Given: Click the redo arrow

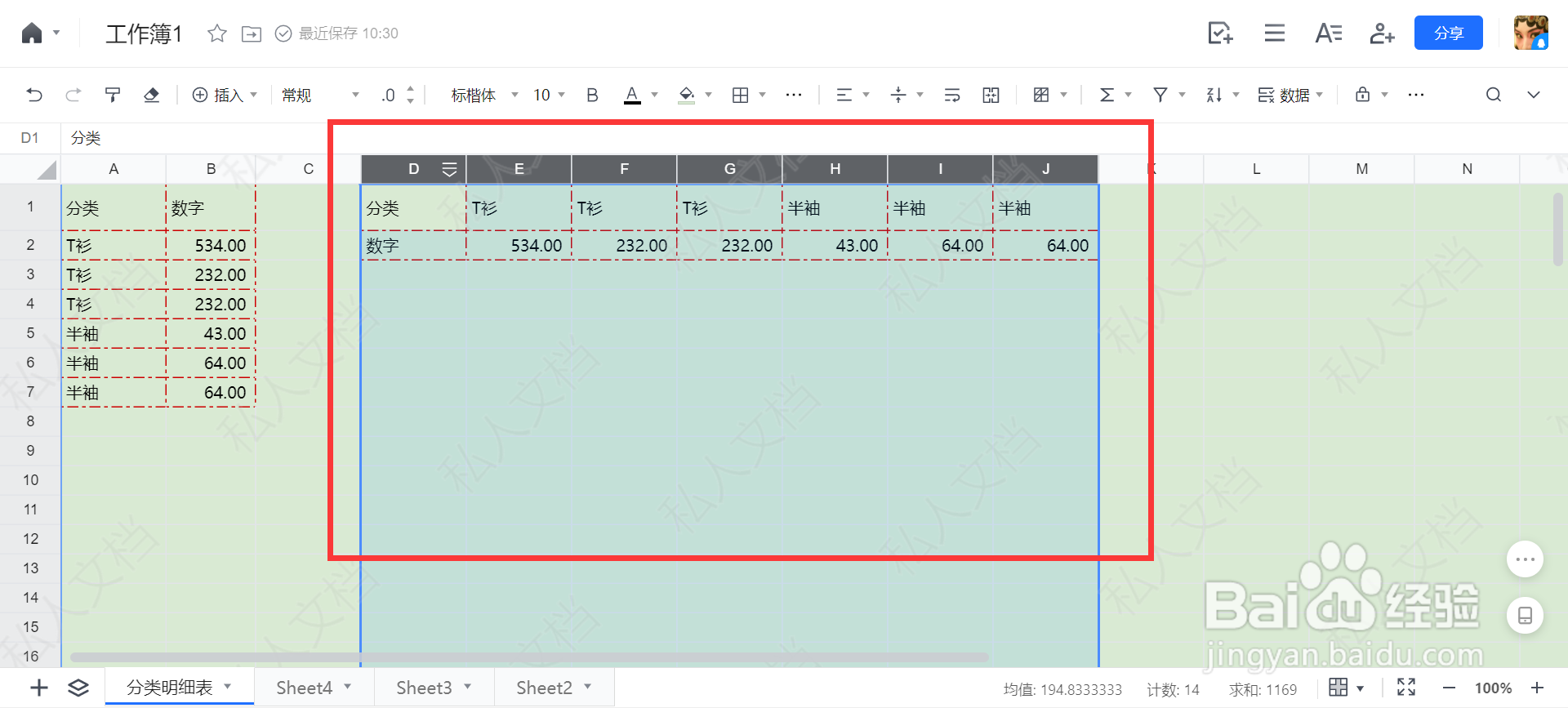Looking at the screenshot, I should (x=73, y=95).
